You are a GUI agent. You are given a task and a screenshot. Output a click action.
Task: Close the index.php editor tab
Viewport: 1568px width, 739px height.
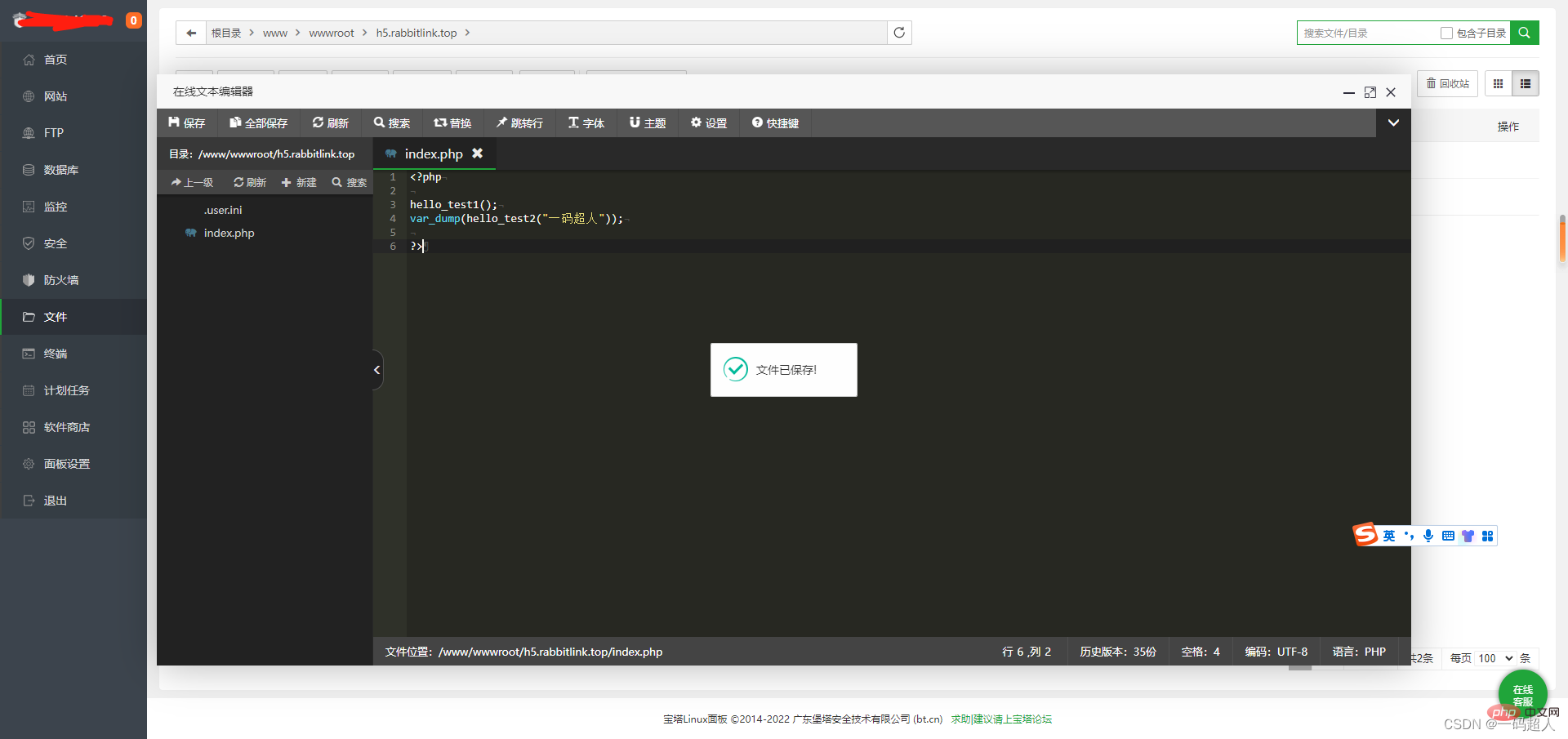coord(478,154)
